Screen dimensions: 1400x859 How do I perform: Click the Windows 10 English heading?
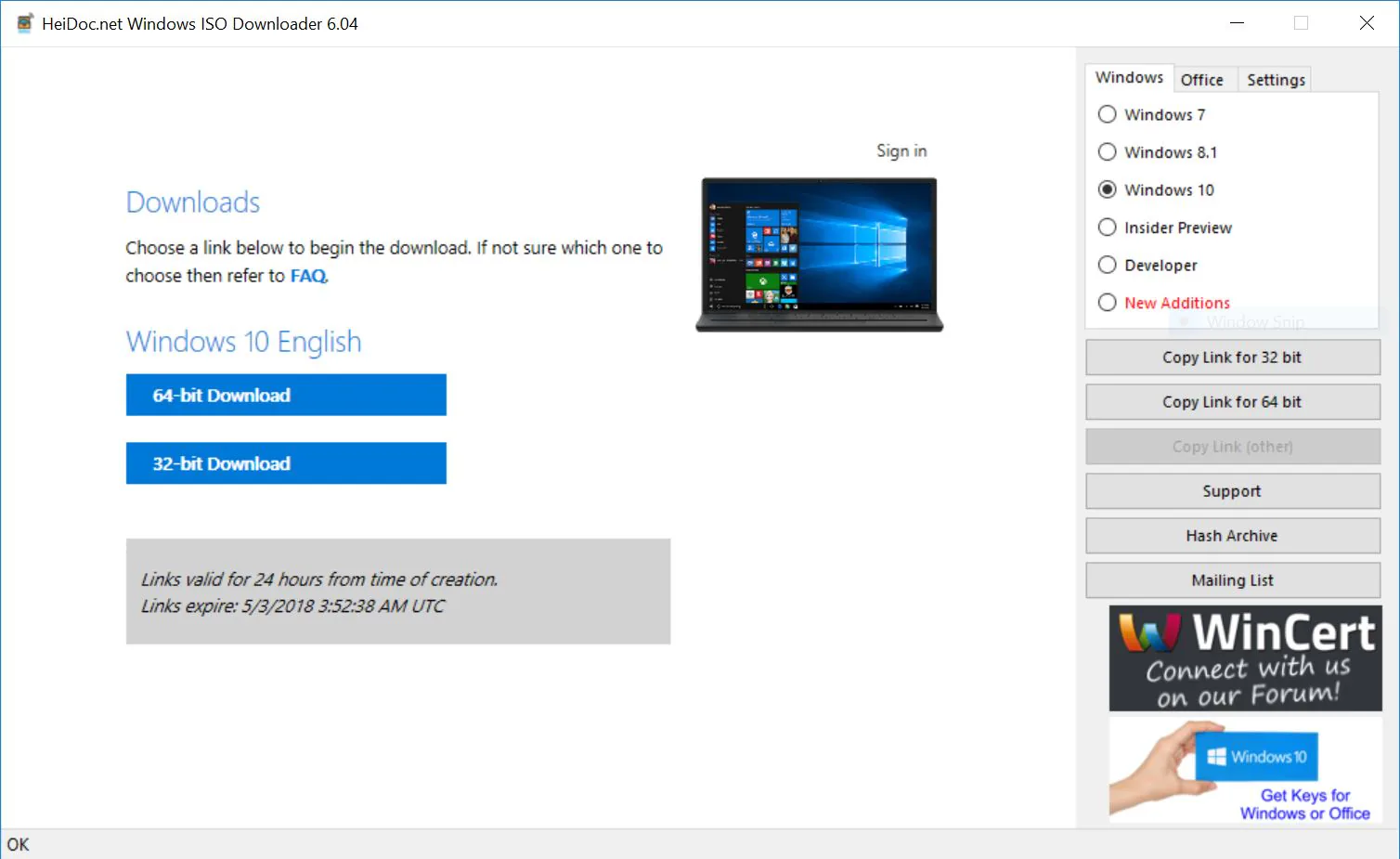point(243,342)
